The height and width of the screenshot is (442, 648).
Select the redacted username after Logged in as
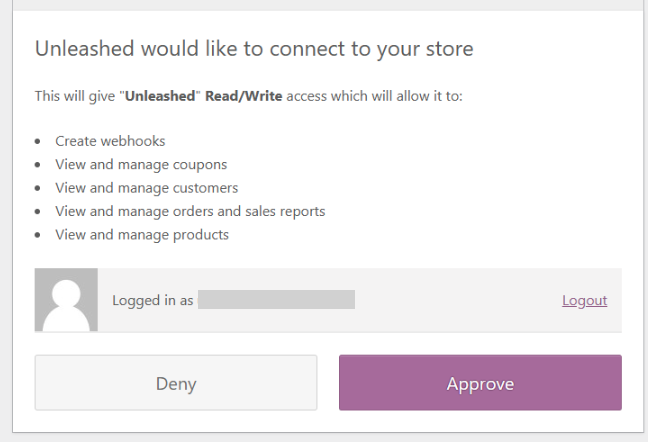tap(276, 299)
